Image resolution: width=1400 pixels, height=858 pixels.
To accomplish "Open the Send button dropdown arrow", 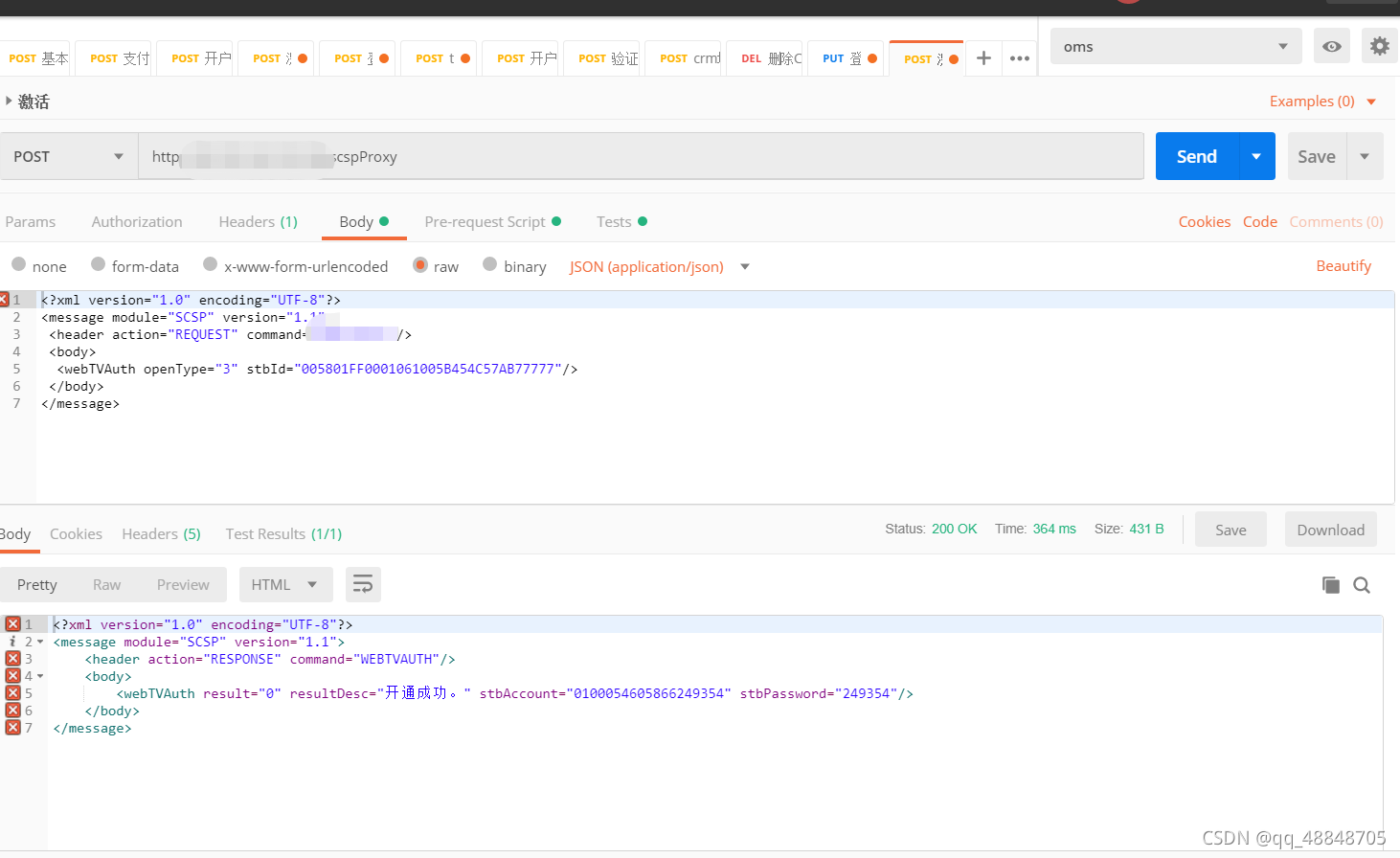I will click(1256, 156).
